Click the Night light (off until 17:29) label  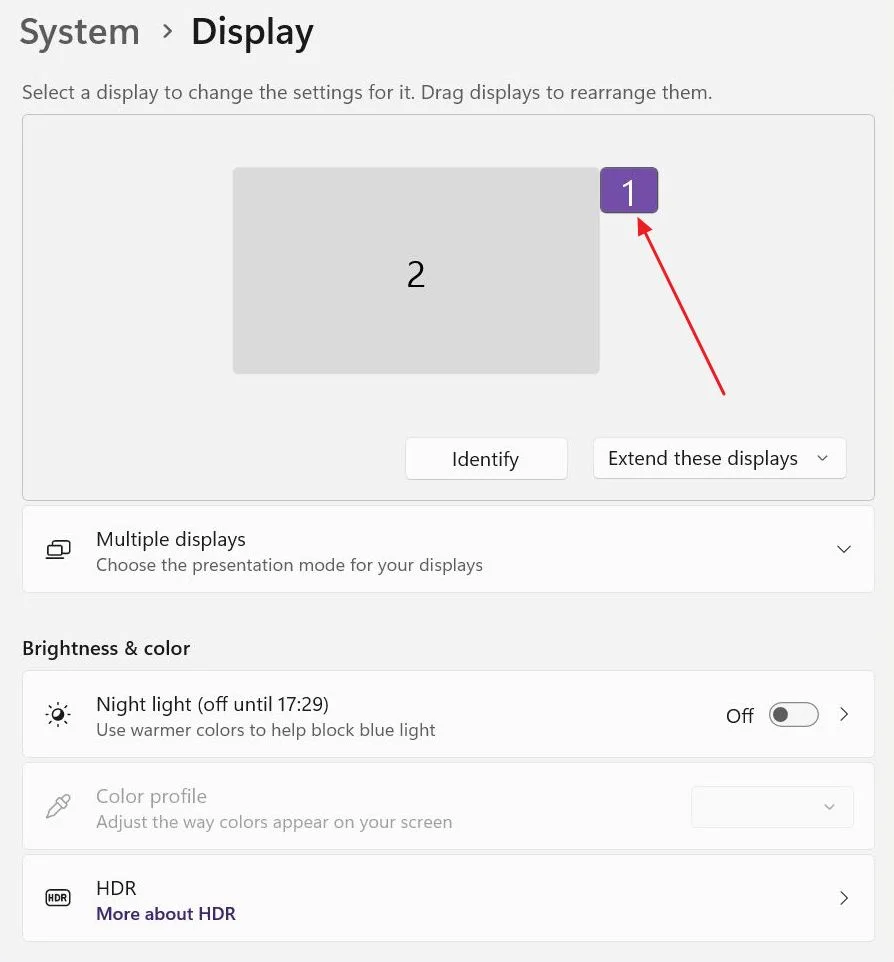tap(212, 704)
